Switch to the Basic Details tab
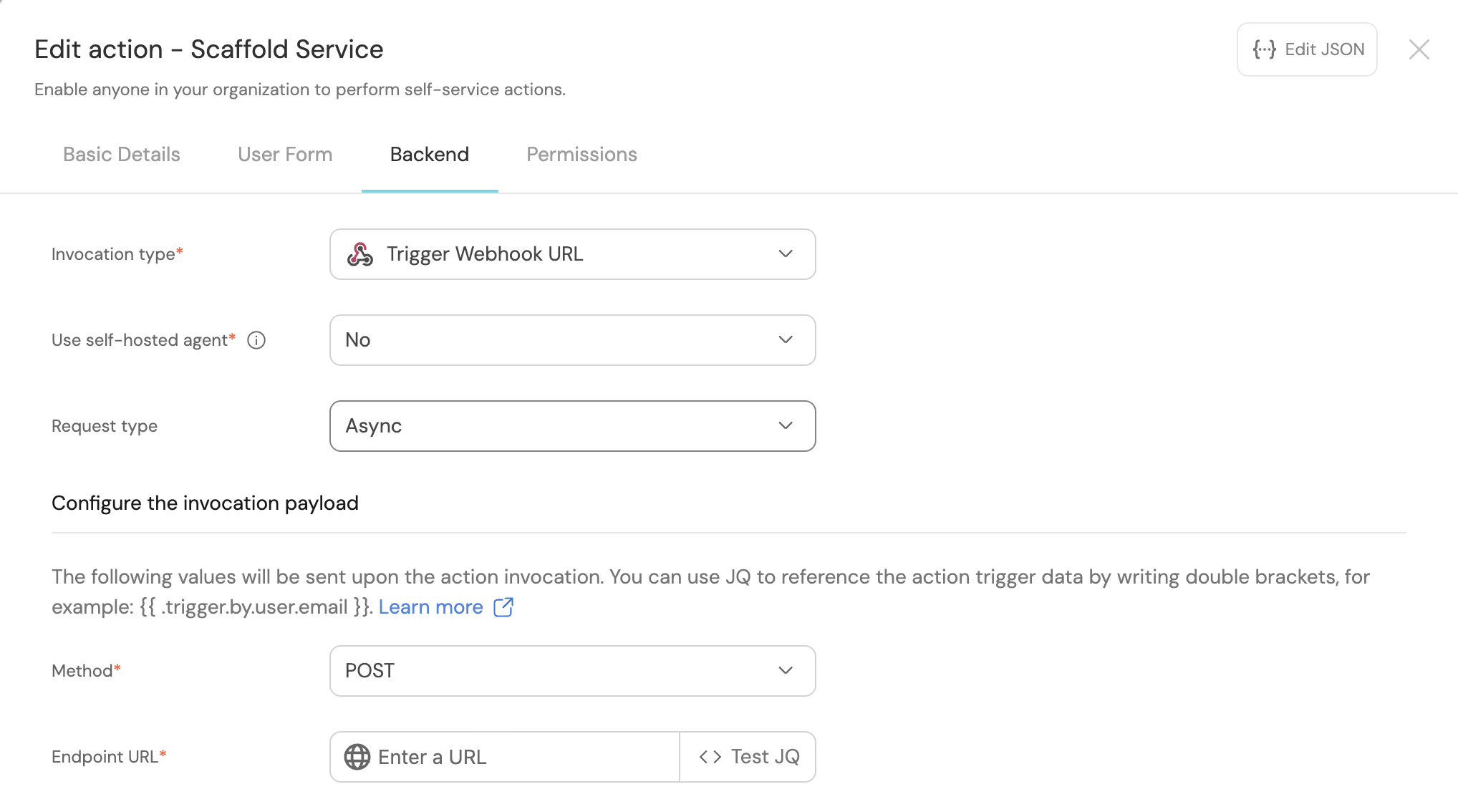This screenshot has width=1458, height=812. [x=122, y=155]
